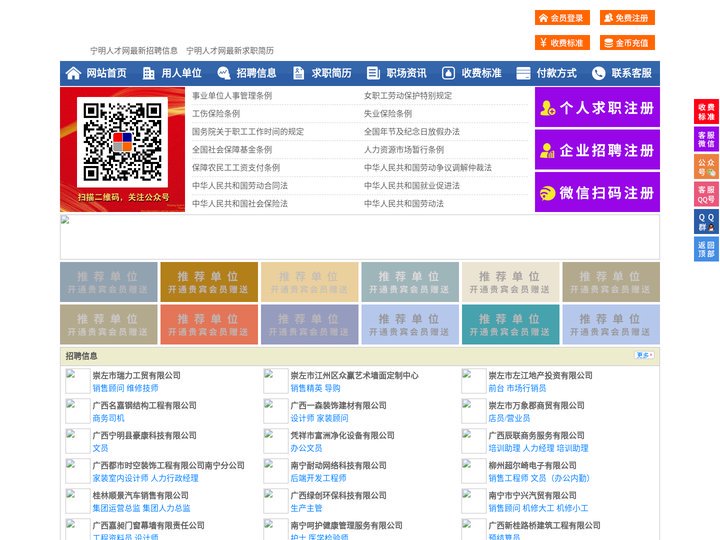Click the teal 推荐单位 banner
Image resolution: width=720 pixels, height=540 pixels.
(511, 324)
